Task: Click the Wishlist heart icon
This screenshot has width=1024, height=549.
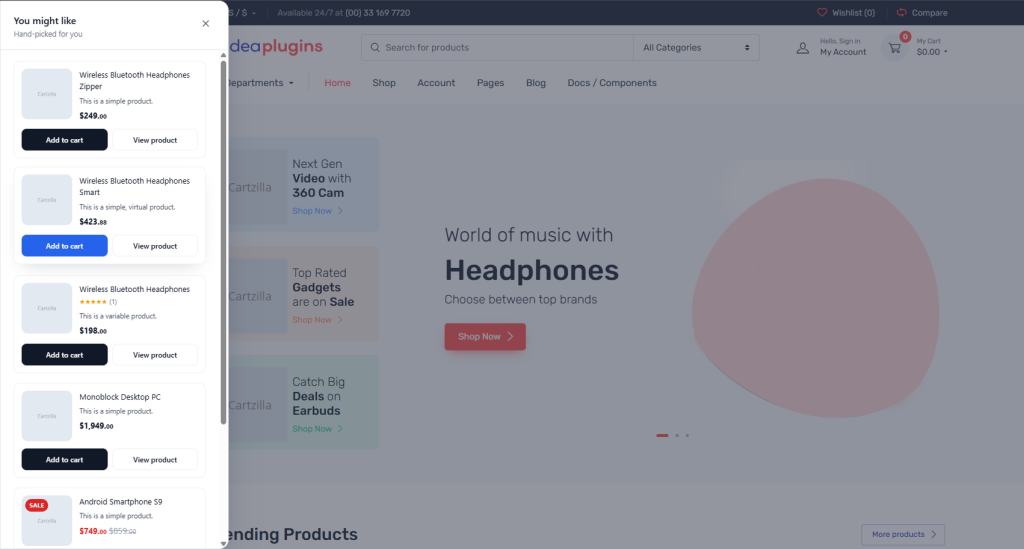Action: pos(822,12)
